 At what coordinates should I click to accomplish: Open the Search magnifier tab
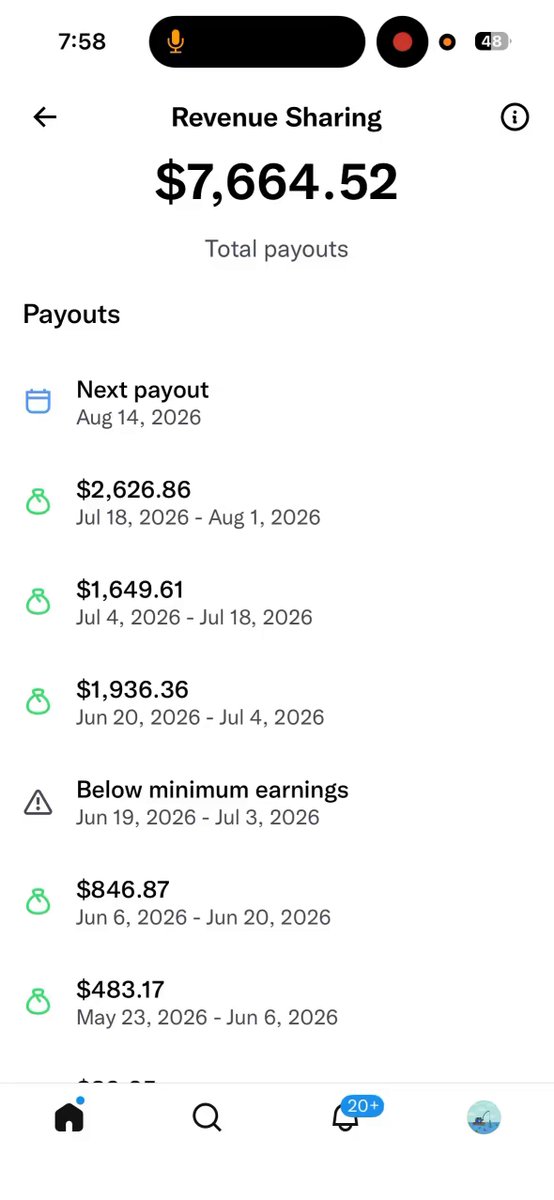click(x=206, y=1117)
